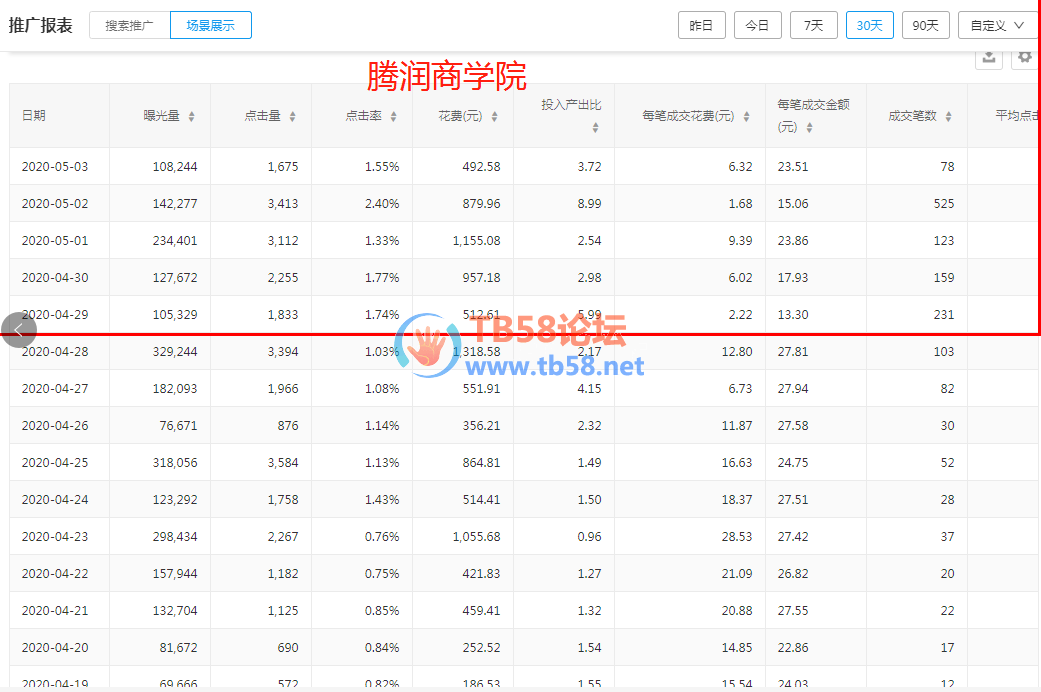Click exposure value 329,244
The width and height of the screenshot is (1041, 692).
[x=175, y=352]
